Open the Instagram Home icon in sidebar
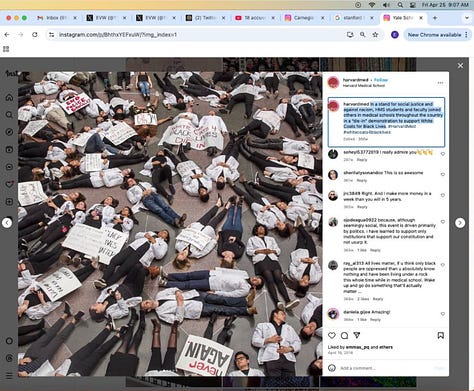Image resolution: width=474 pixels, height=391 pixels. [9, 97]
